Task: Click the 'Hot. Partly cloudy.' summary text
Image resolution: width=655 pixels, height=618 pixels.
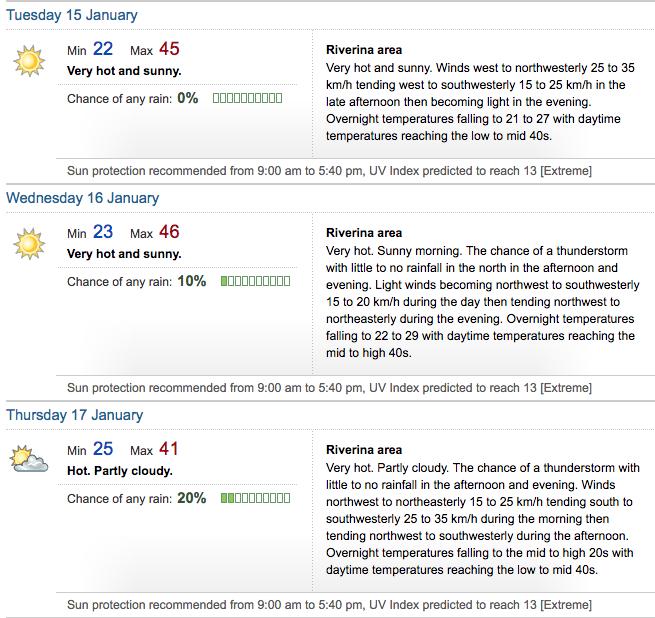Action: pyautogui.click(x=120, y=471)
